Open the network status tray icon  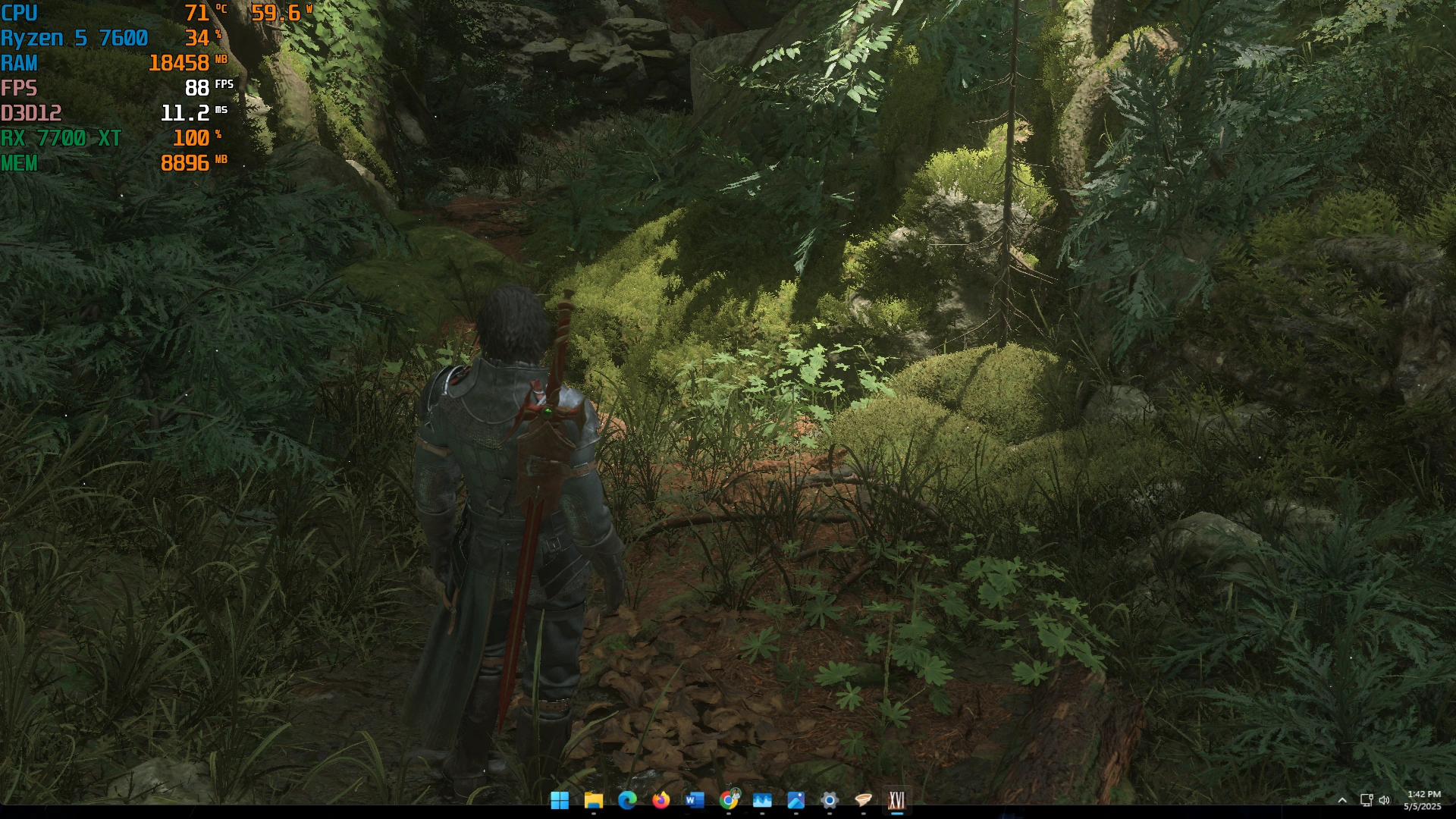[x=1367, y=800]
